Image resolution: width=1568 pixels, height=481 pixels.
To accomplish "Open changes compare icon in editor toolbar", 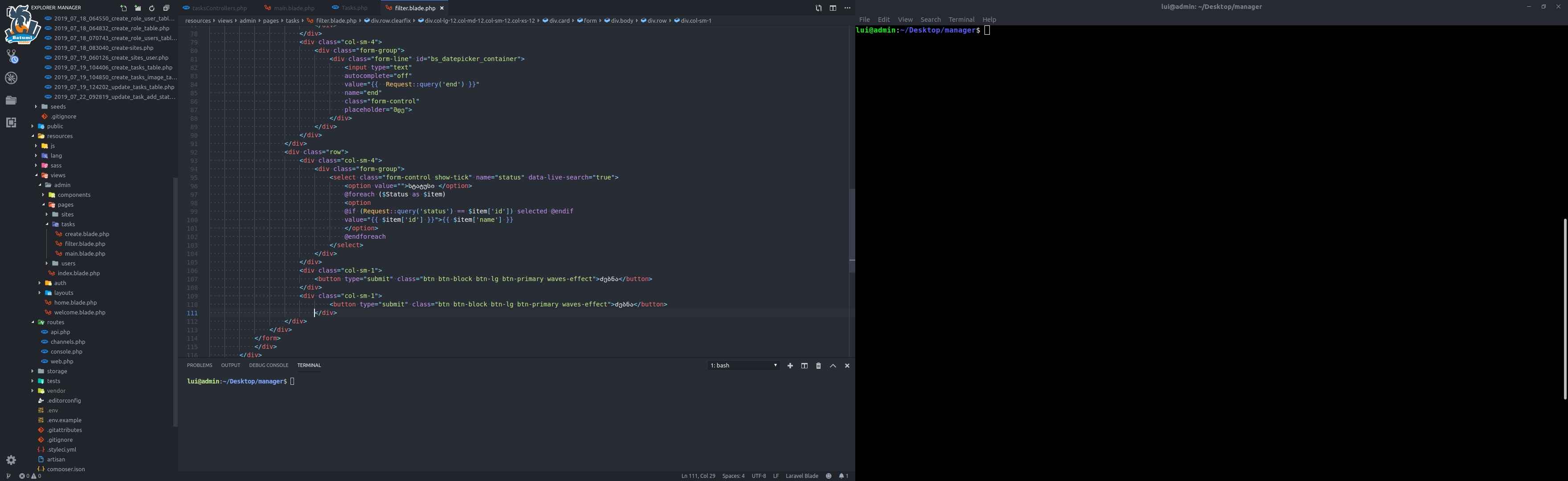I will point(818,8).
